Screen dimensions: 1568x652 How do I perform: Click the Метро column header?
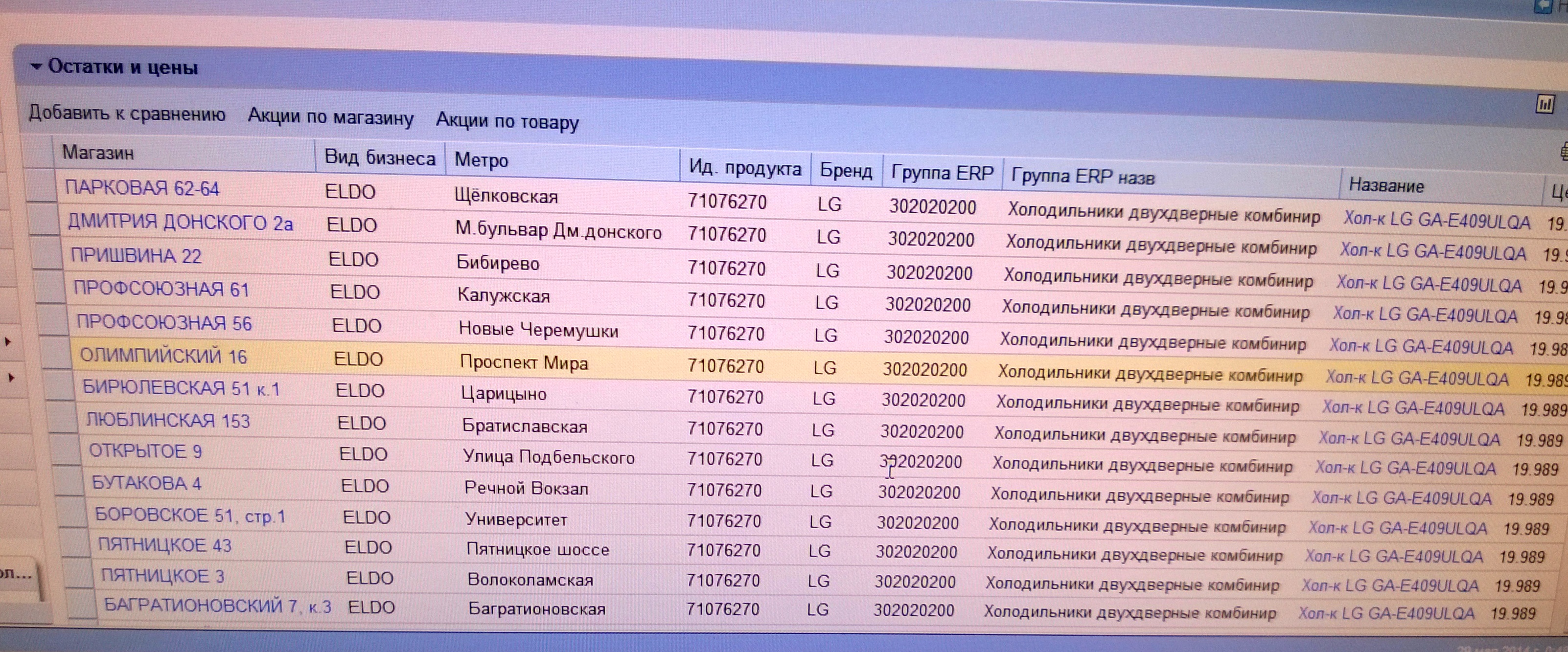coord(481,160)
